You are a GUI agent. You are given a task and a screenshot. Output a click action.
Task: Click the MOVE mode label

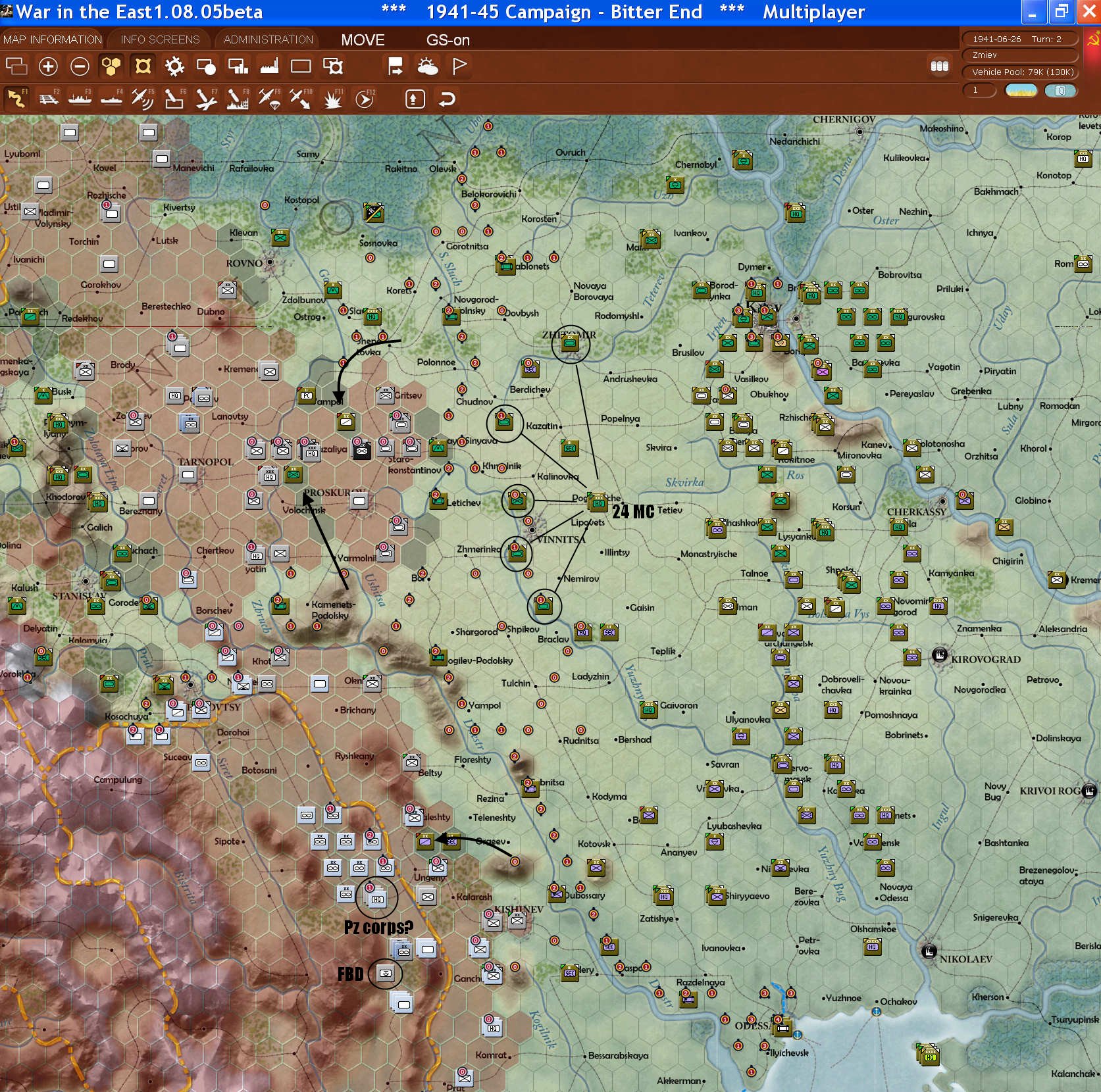coord(363,40)
